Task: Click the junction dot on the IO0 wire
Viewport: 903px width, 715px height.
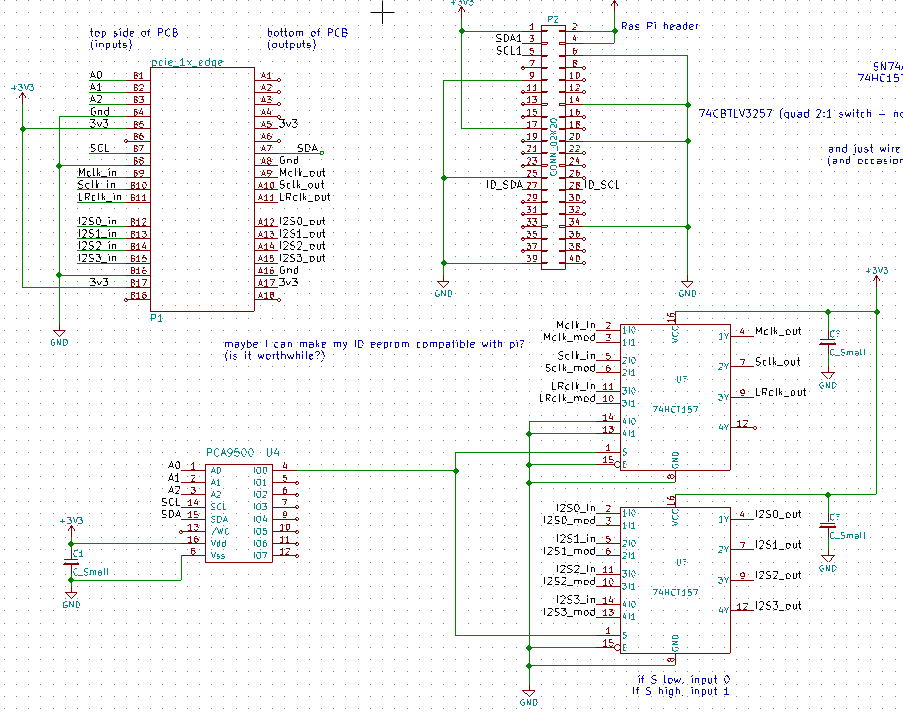Action: coord(456,471)
